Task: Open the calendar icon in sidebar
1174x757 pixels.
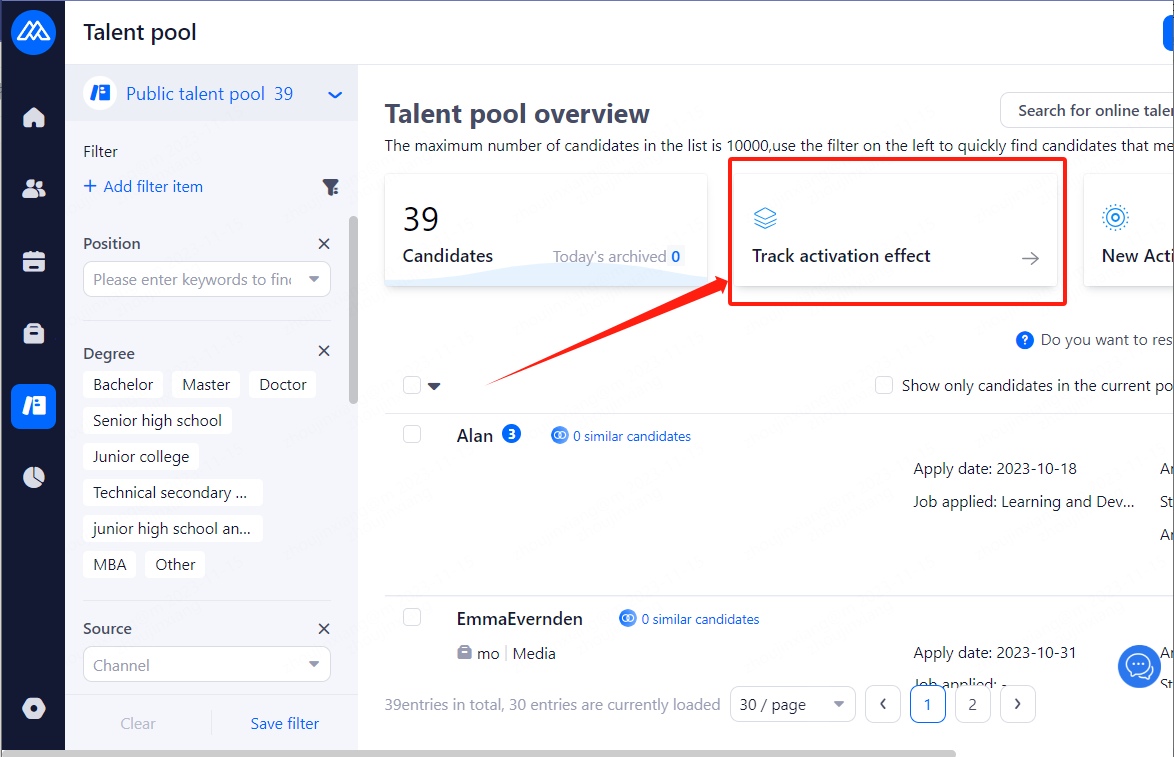Action: [x=34, y=262]
